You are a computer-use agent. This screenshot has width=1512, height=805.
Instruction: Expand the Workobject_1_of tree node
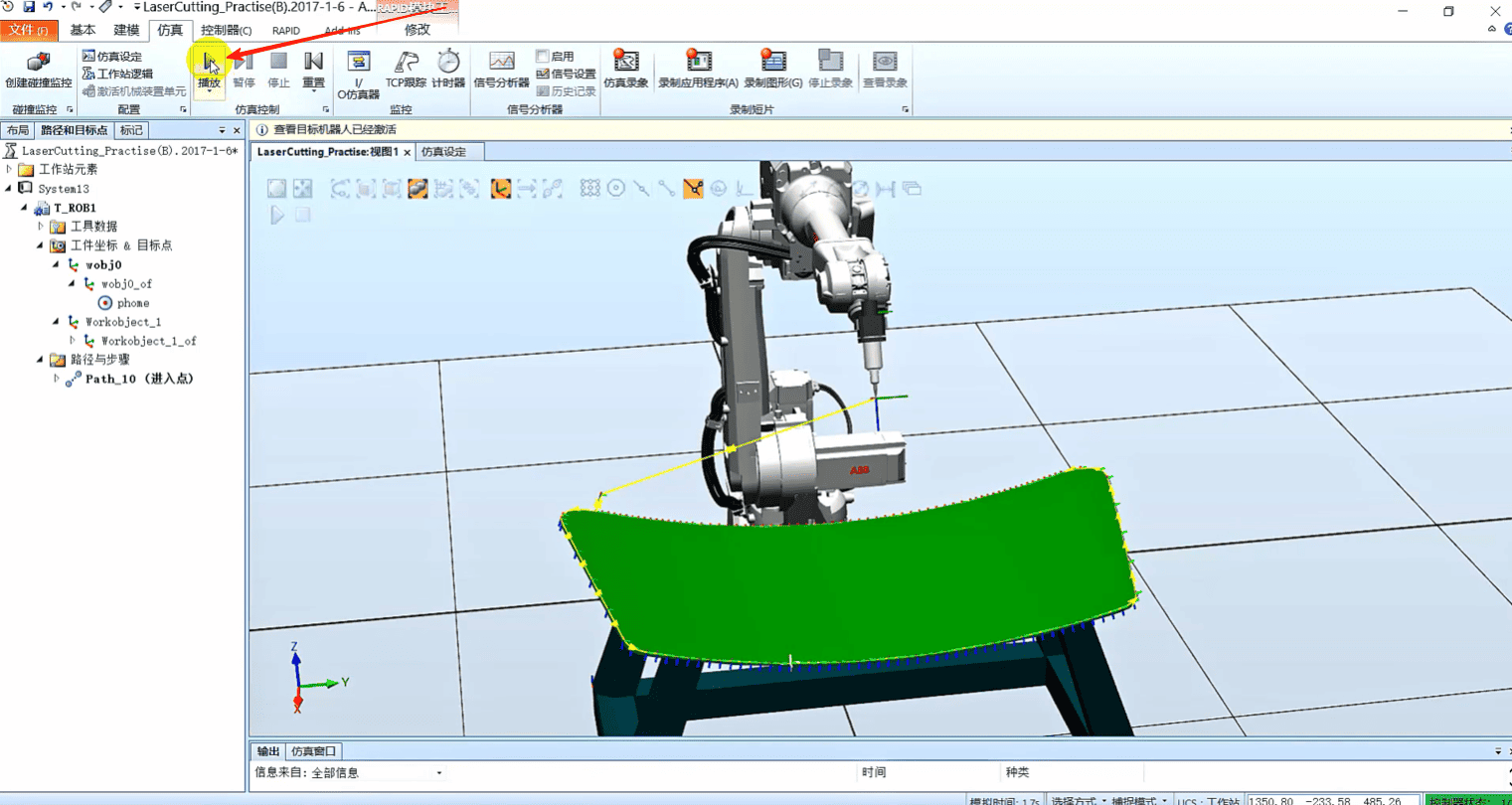(x=73, y=341)
